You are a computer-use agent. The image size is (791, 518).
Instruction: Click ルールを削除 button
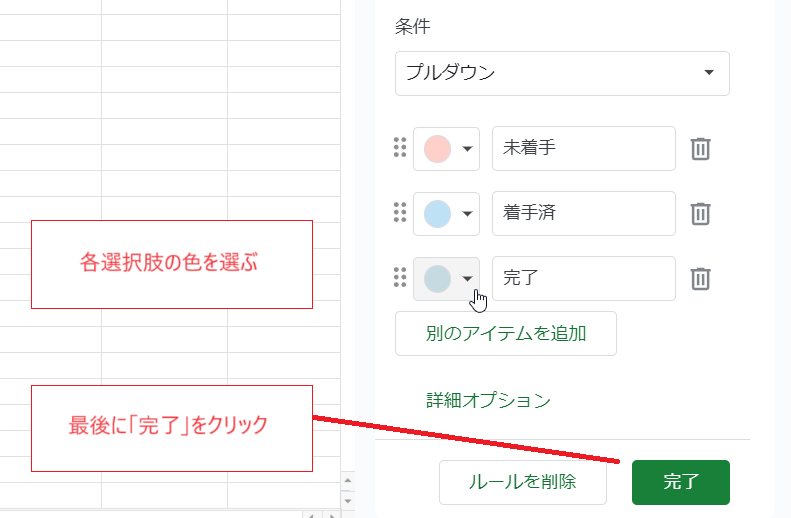point(523,482)
